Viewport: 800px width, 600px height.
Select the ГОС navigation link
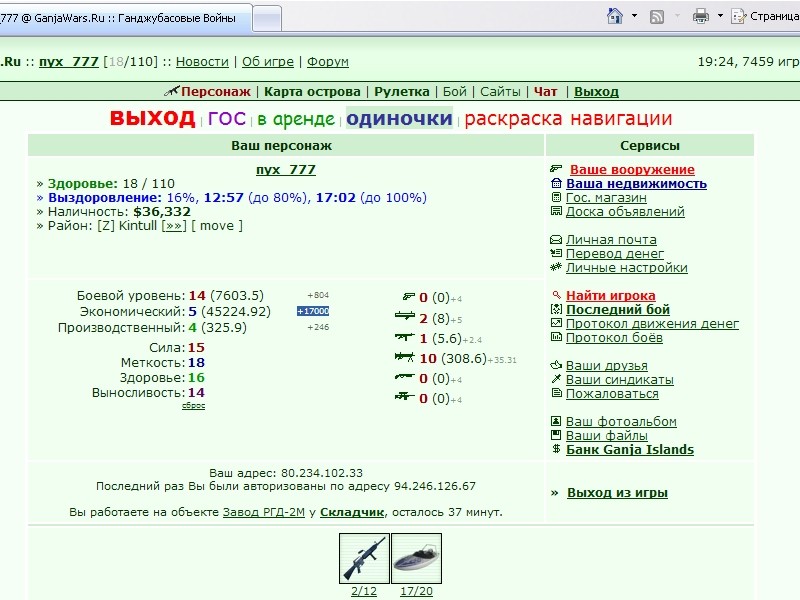pyautogui.click(x=227, y=119)
